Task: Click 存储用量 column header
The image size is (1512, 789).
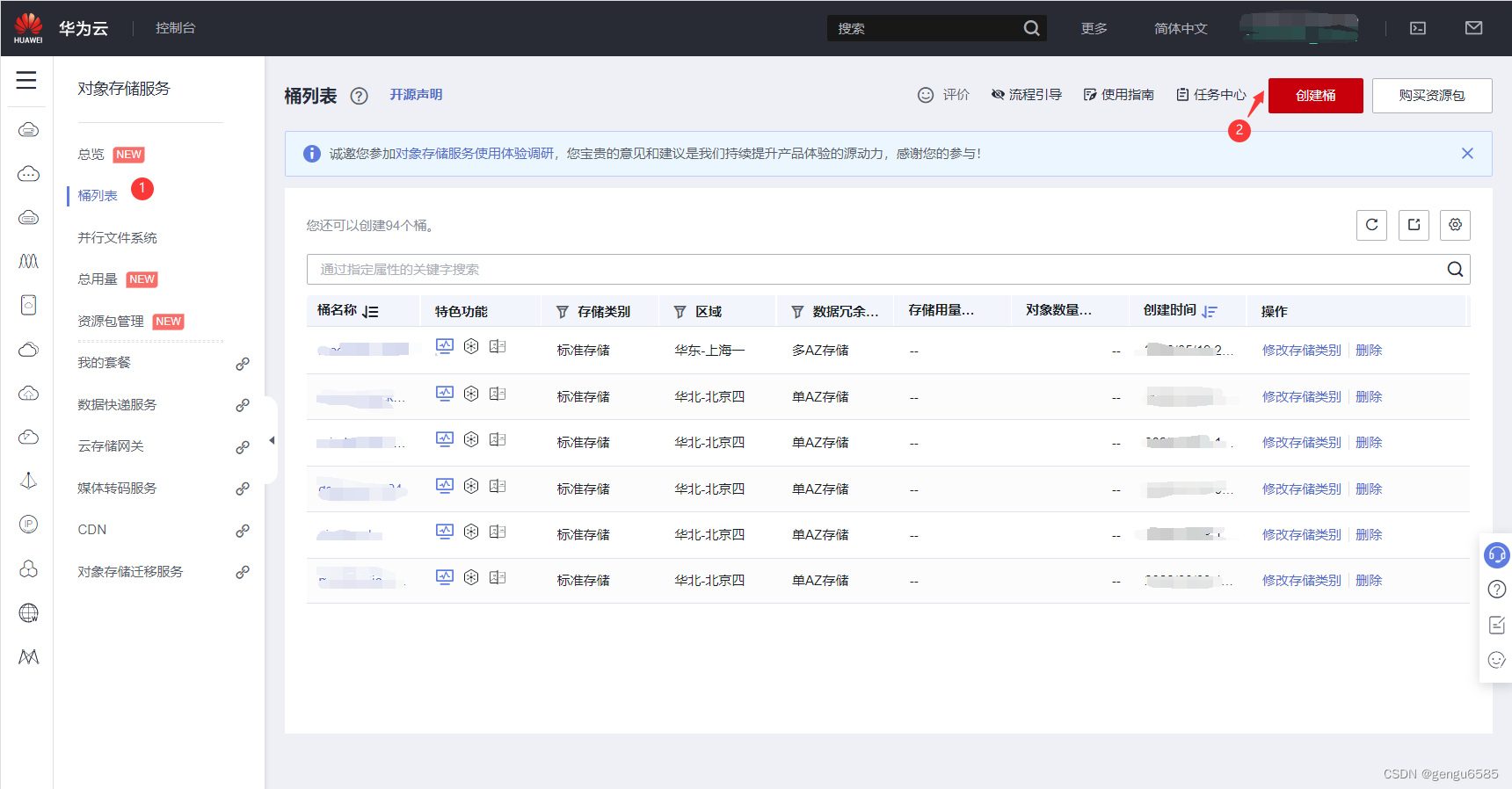Action: tap(941, 310)
